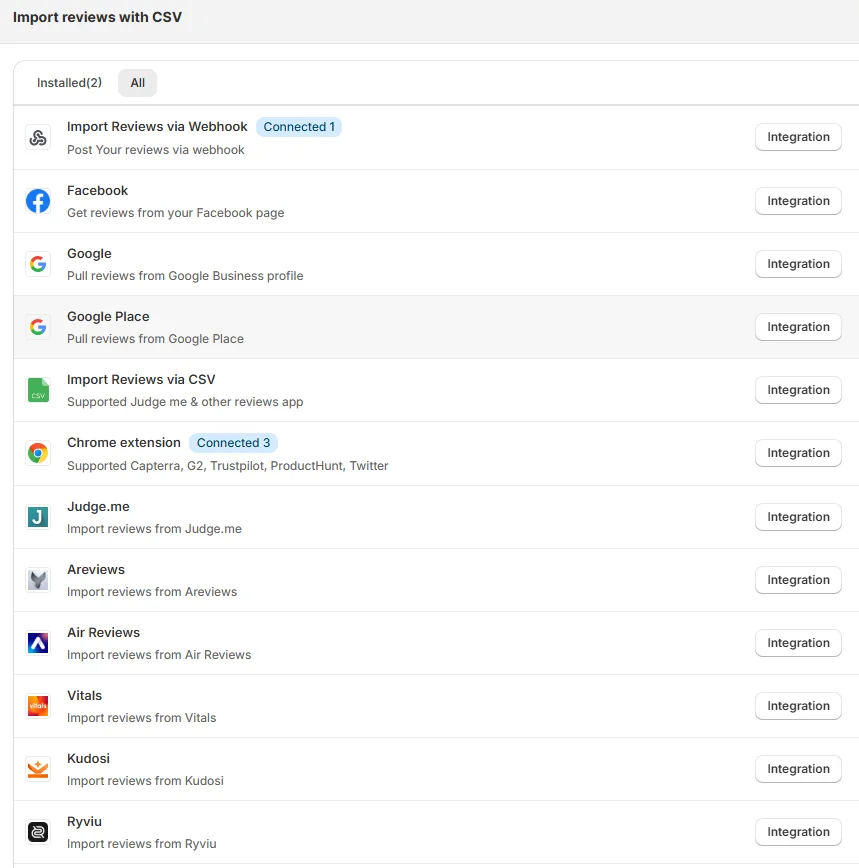Viewport: 859px width, 868px height.
Task: Switch to the Installed(2) tab
Action: click(69, 83)
